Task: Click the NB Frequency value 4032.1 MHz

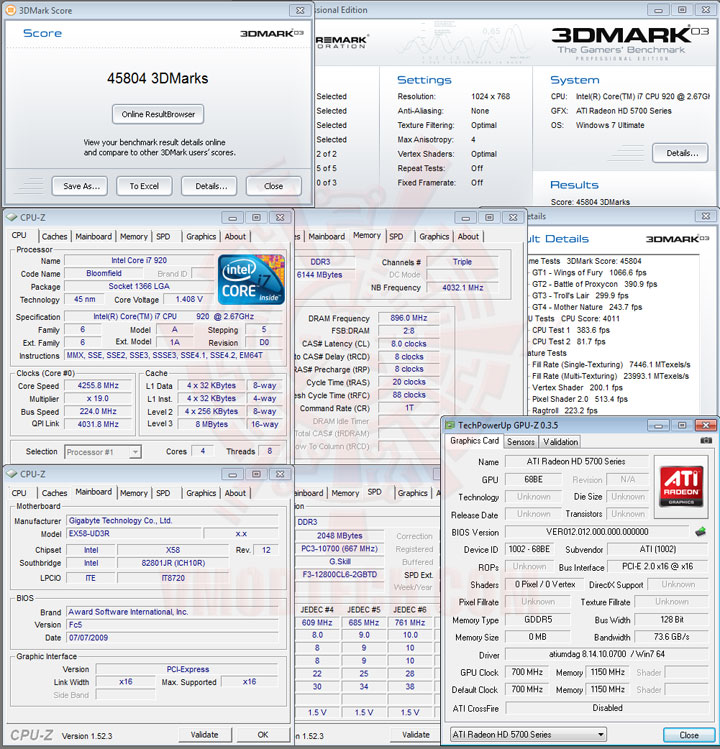Action: coord(462,288)
